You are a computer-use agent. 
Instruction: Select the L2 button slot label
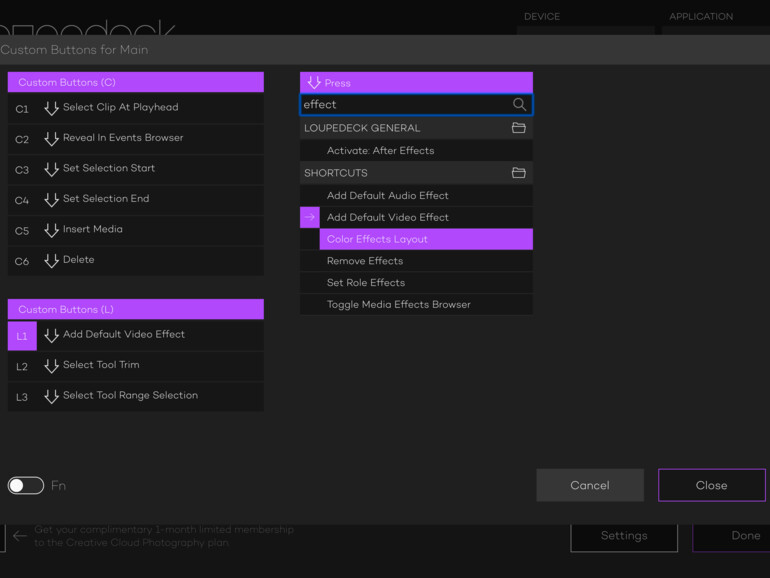(x=22, y=366)
